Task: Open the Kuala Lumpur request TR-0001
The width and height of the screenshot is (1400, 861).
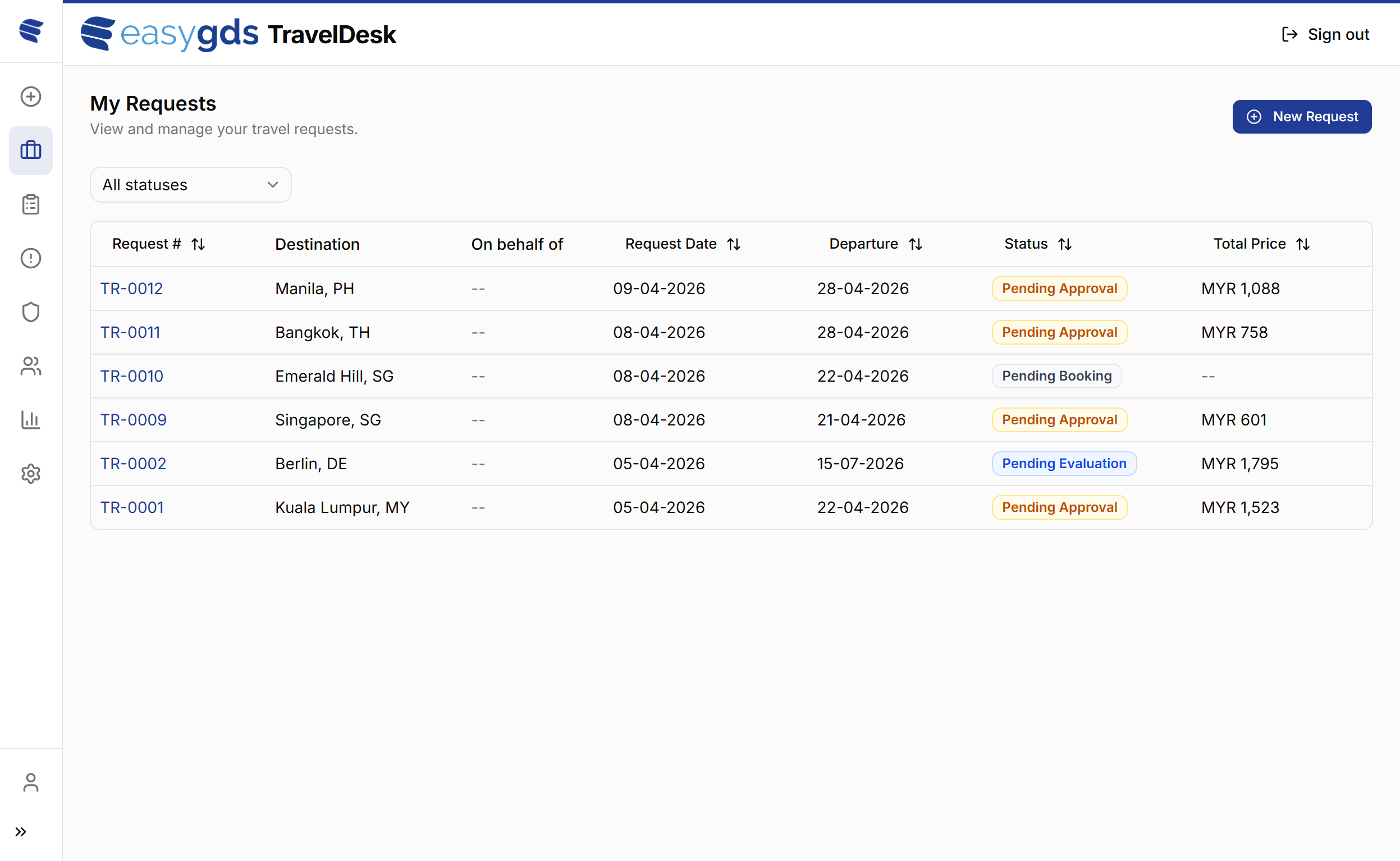Action: click(131, 507)
